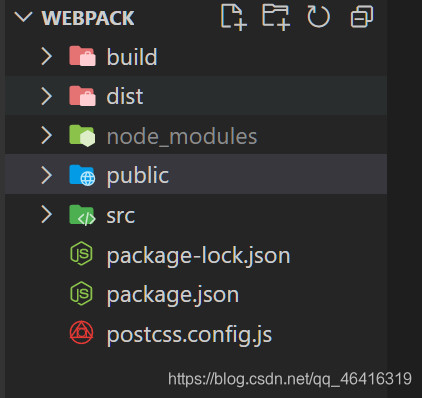Expand the src folder chevron
422x398 pixels.
[47, 214]
